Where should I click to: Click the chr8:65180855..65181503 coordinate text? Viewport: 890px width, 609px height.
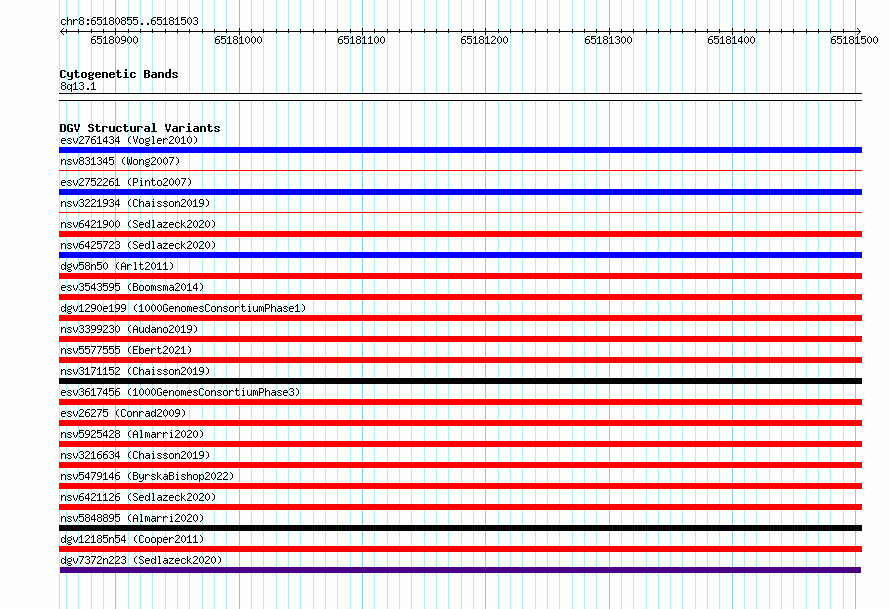129,22
